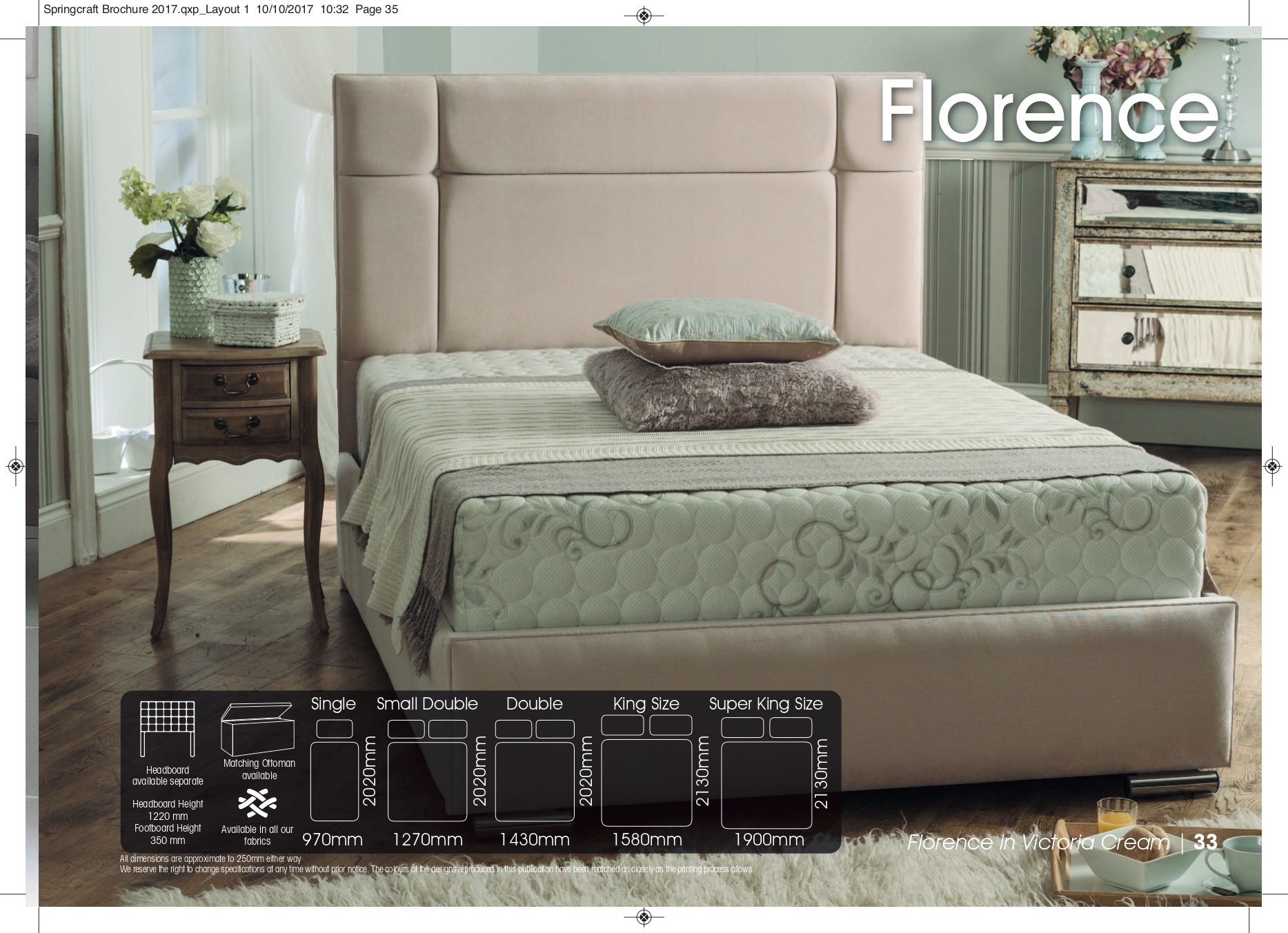Click the right edge registration crosshair mark
1288x933 pixels.
(x=1272, y=467)
